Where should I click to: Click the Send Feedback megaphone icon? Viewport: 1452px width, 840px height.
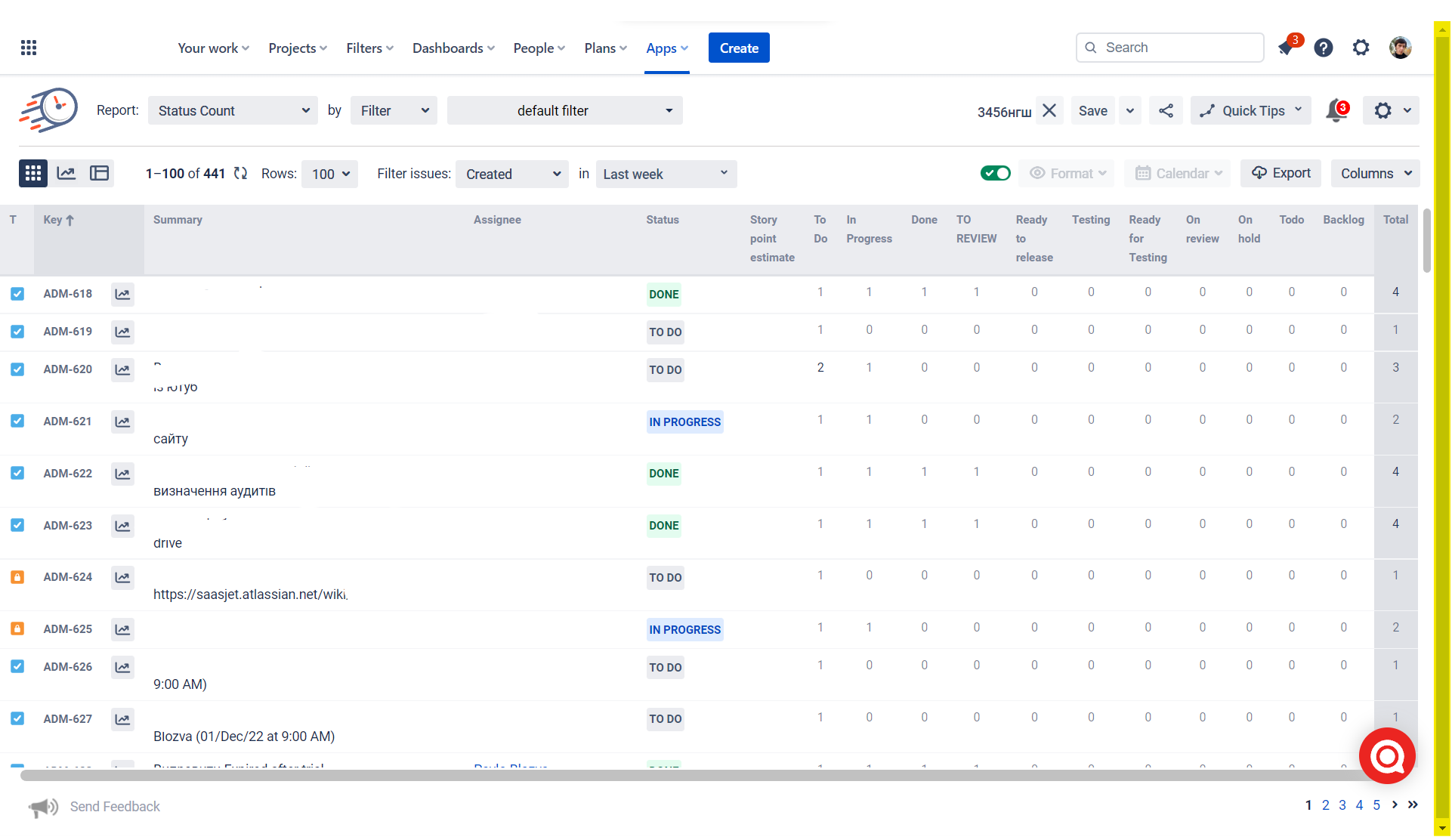coord(43,807)
